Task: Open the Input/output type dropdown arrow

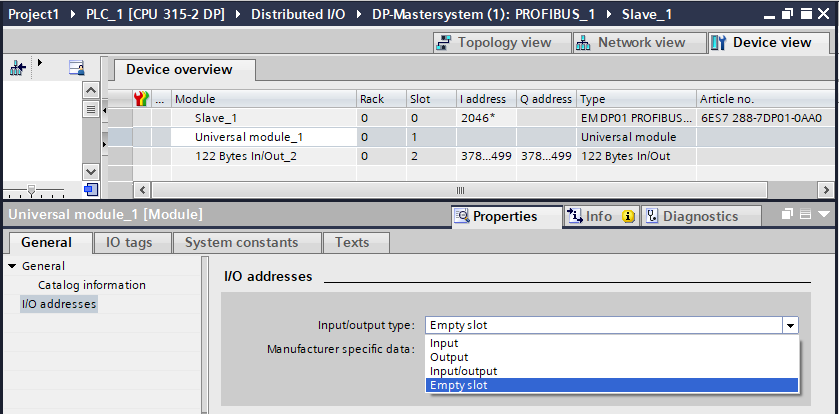Action: coord(790,325)
